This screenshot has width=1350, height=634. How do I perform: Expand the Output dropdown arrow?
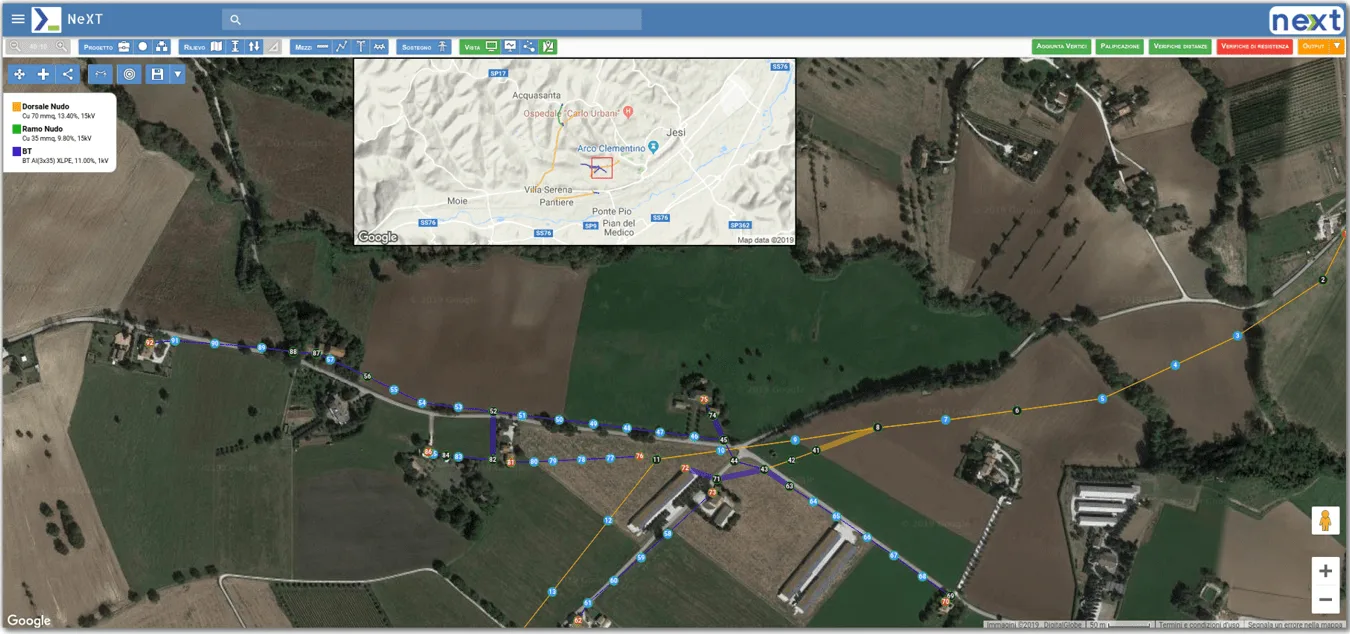[x=1337, y=47]
